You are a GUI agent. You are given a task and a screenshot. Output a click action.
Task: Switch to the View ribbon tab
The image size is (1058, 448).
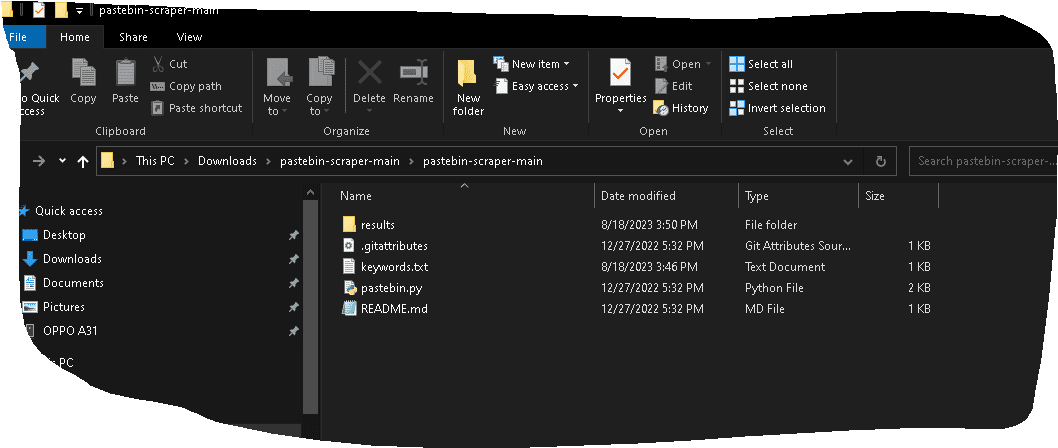(x=189, y=37)
